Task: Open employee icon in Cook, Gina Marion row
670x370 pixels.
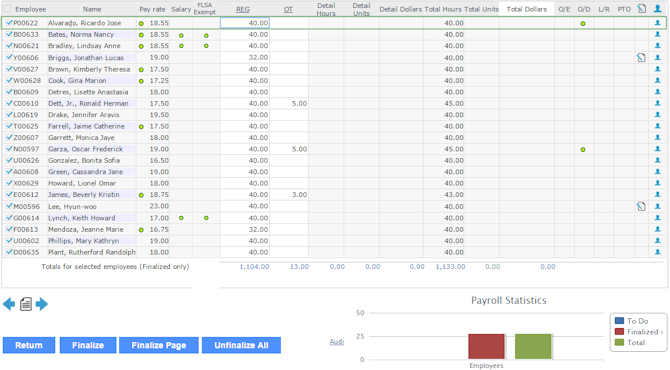Action: pos(658,80)
